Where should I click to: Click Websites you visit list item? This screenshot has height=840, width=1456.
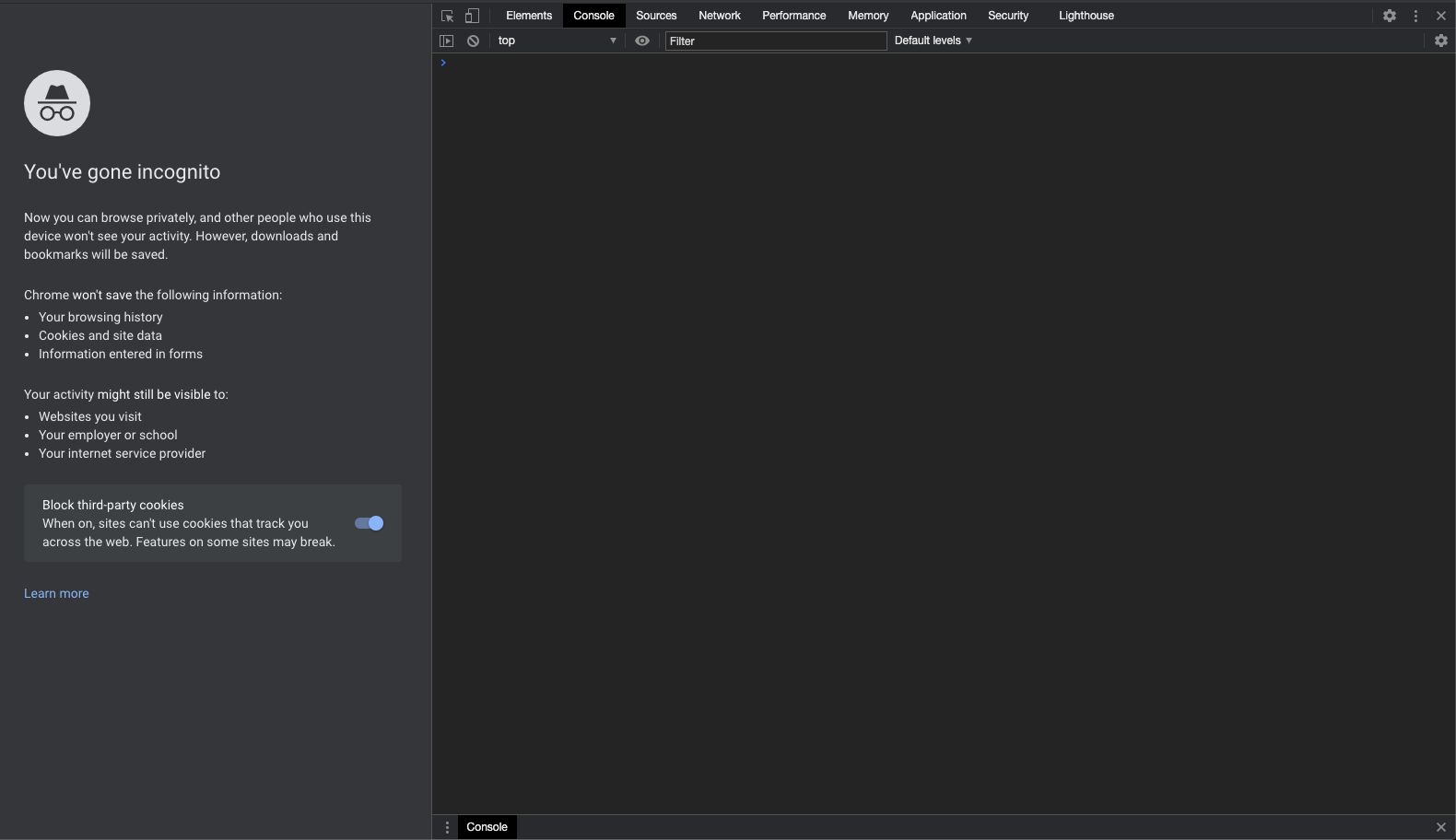tap(90, 416)
